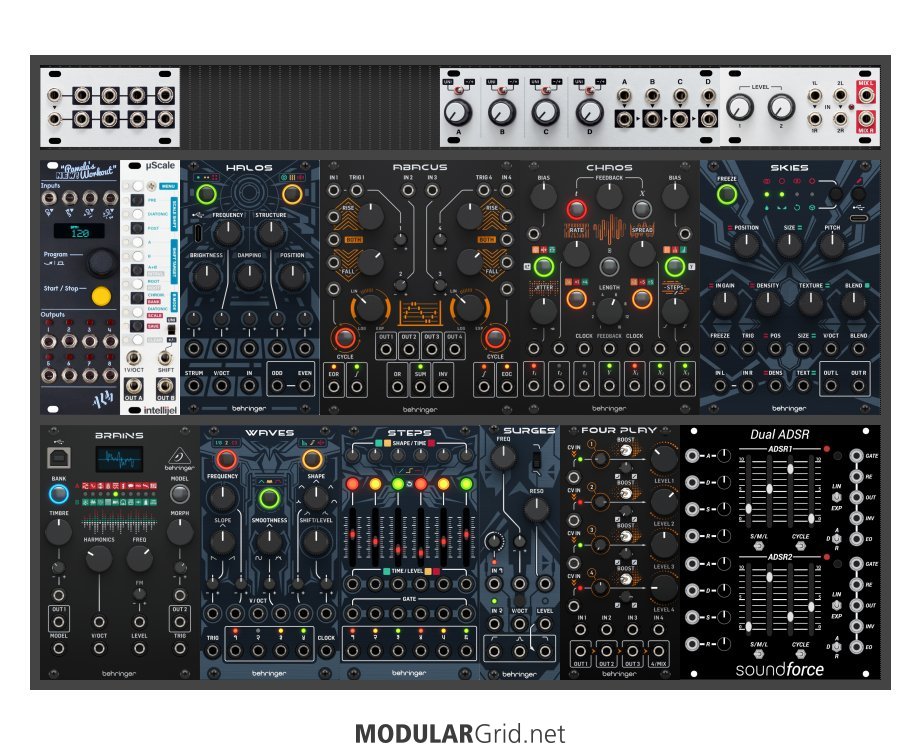This screenshot has width=921, height=755.
Task: Click the OUT R jack on Skies
Action: [x=858, y=386]
